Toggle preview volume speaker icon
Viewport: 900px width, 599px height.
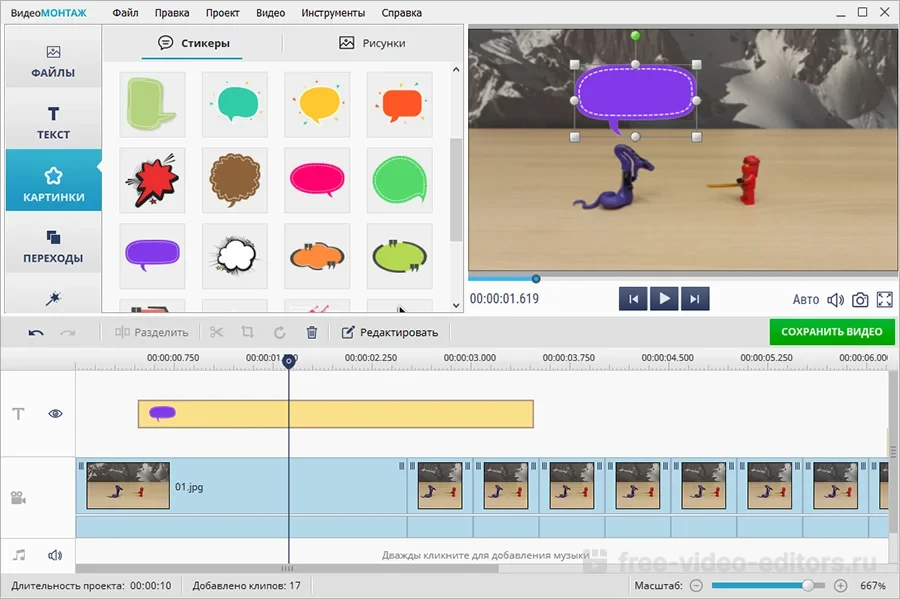coord(836,299)
